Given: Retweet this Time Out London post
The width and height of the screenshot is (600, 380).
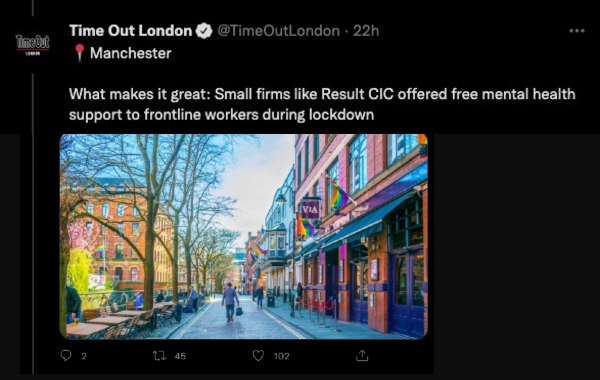Looking at the screenshot, I should [159, 356].
